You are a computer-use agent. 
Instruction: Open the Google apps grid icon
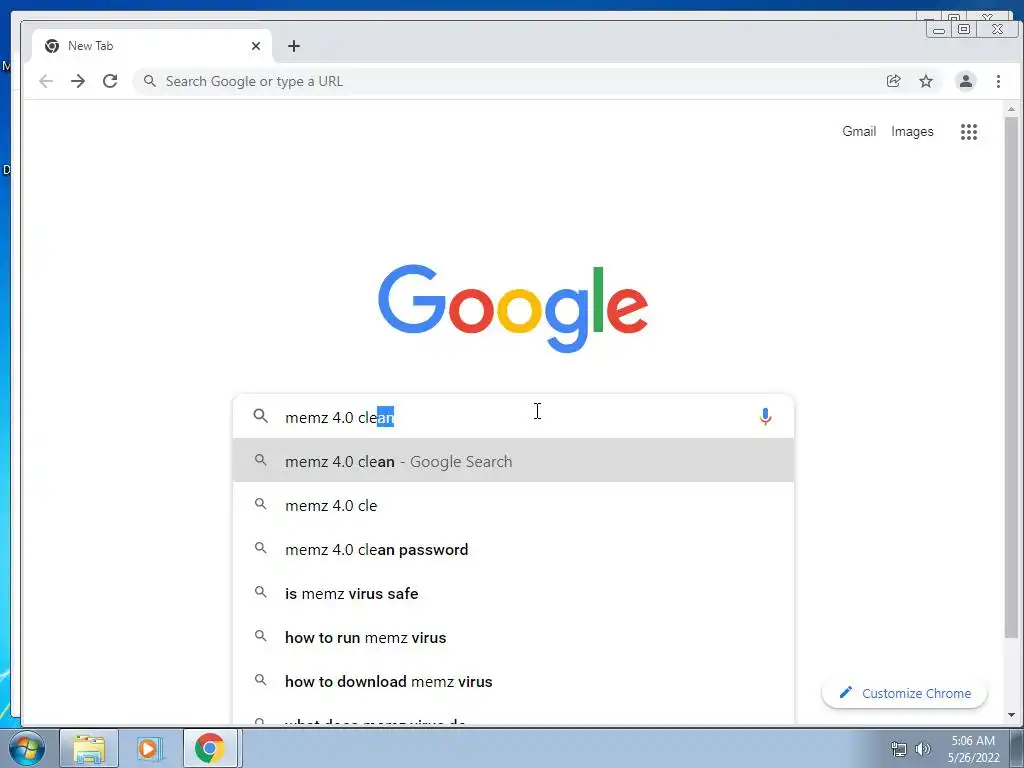click(x=968, y=132)
